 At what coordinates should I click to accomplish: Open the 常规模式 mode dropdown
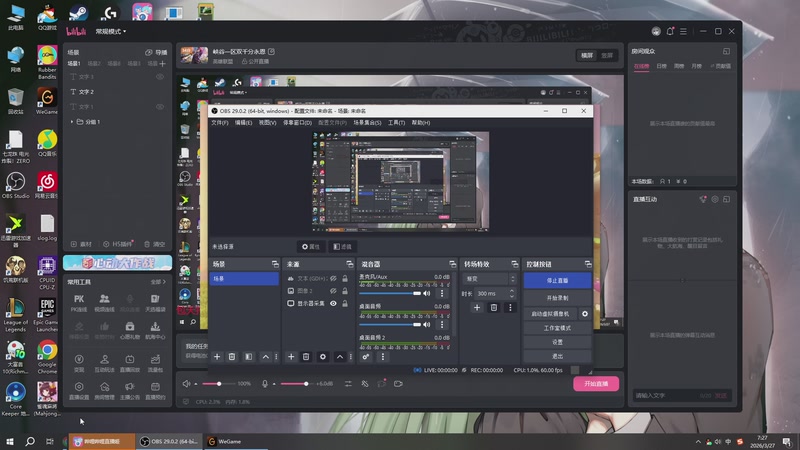(111, 31)
